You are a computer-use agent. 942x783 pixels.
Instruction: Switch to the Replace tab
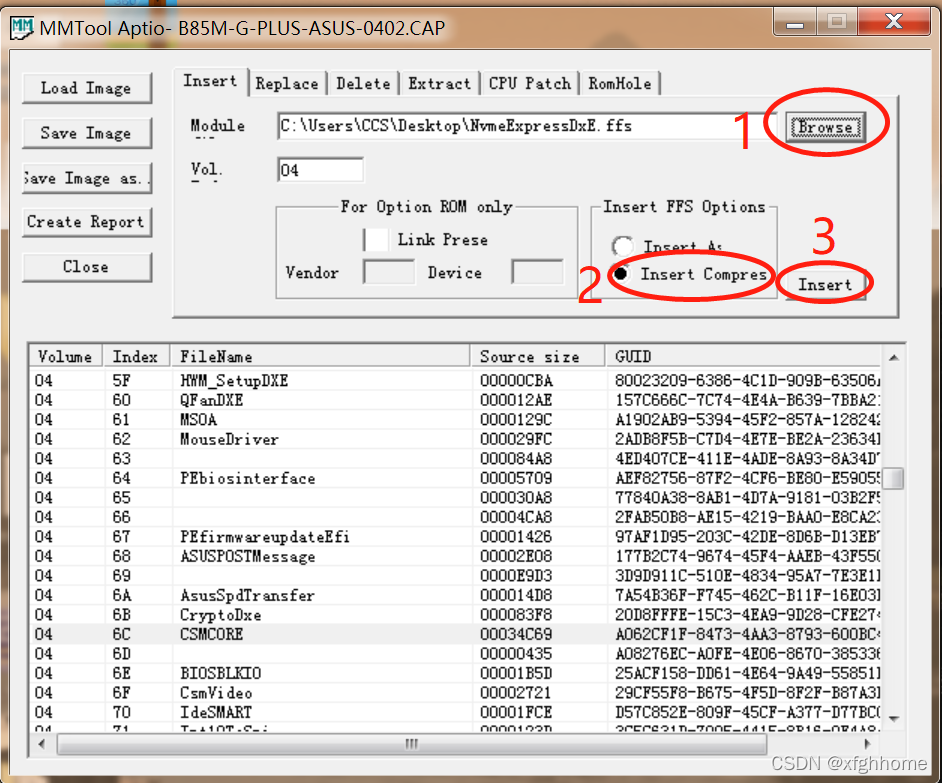coord(287,84)
